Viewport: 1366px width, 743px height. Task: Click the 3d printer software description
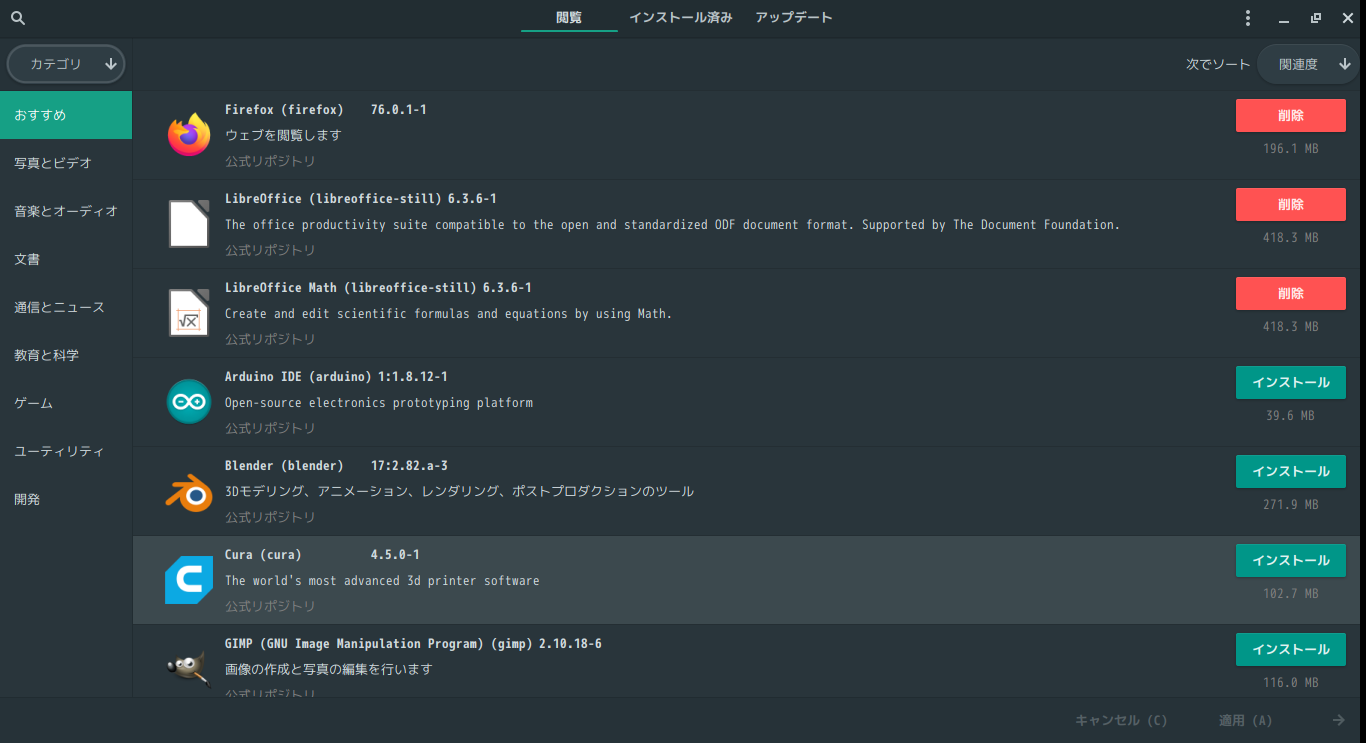pyautogui.click(x=382, y=580)
